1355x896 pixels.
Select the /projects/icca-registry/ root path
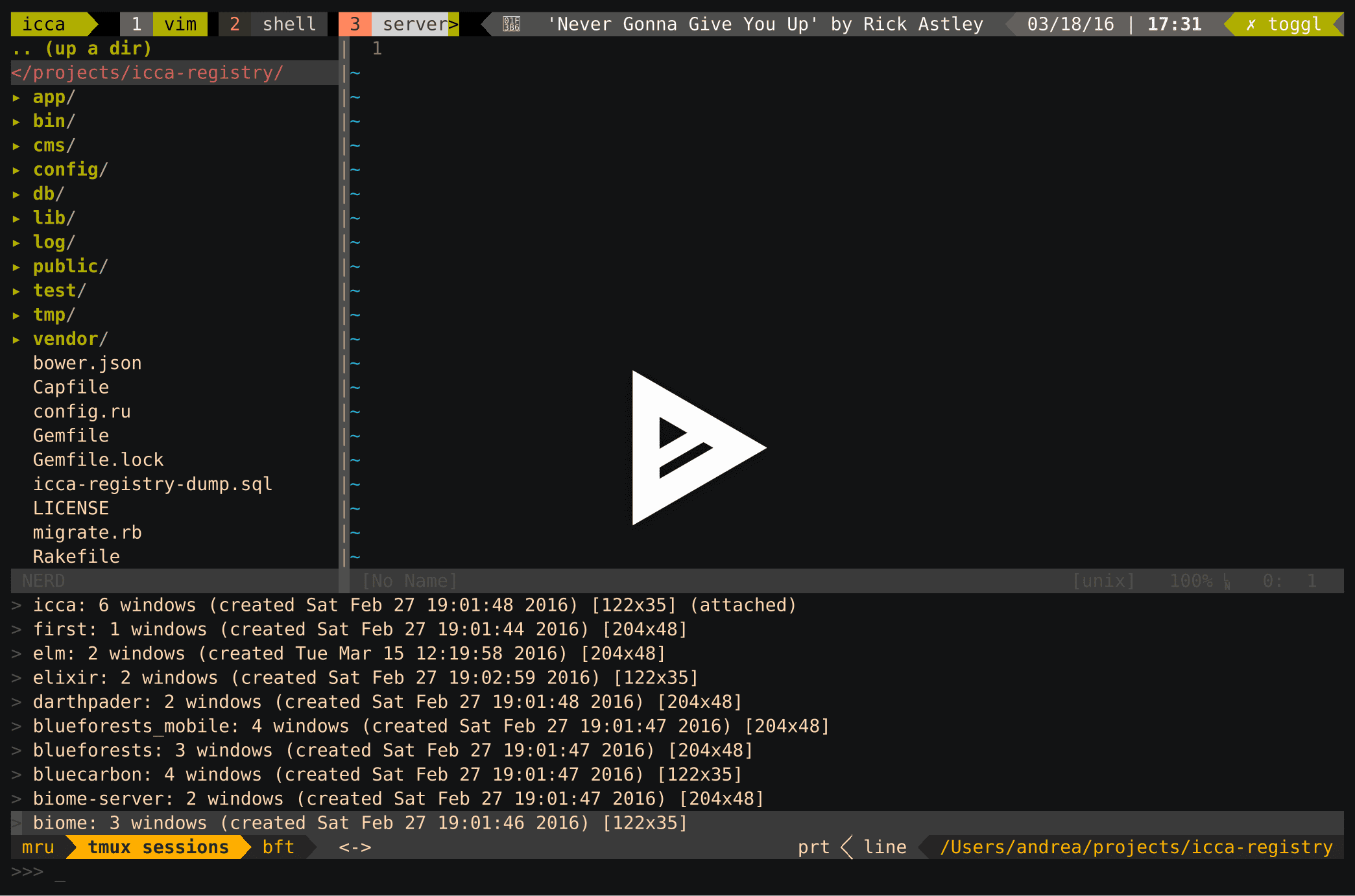[x=147, y=73]
